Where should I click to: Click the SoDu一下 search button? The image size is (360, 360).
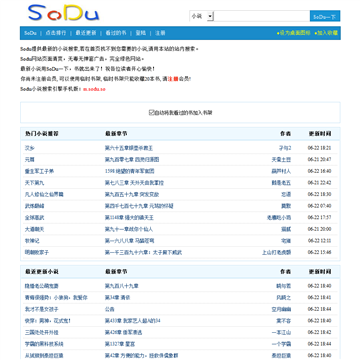pyautogui.click(x=325, y=16)
